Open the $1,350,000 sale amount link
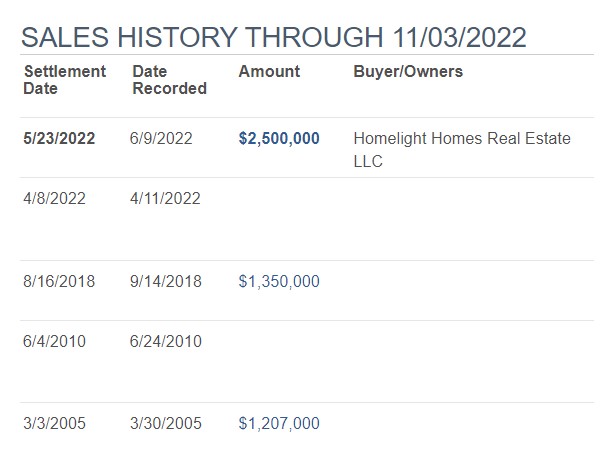 [x=279, y=281]
